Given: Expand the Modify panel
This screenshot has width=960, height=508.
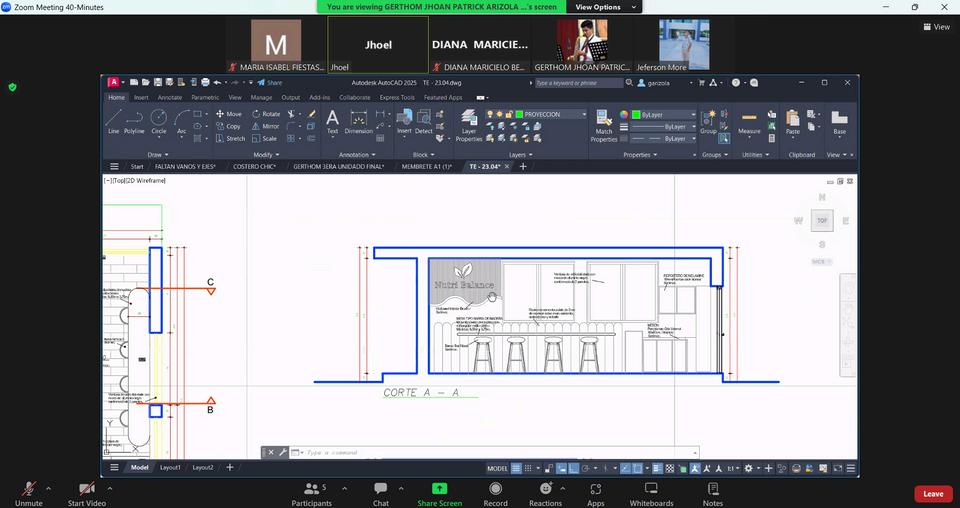Looking at the screenshot, I should click(x=266, y=155).
